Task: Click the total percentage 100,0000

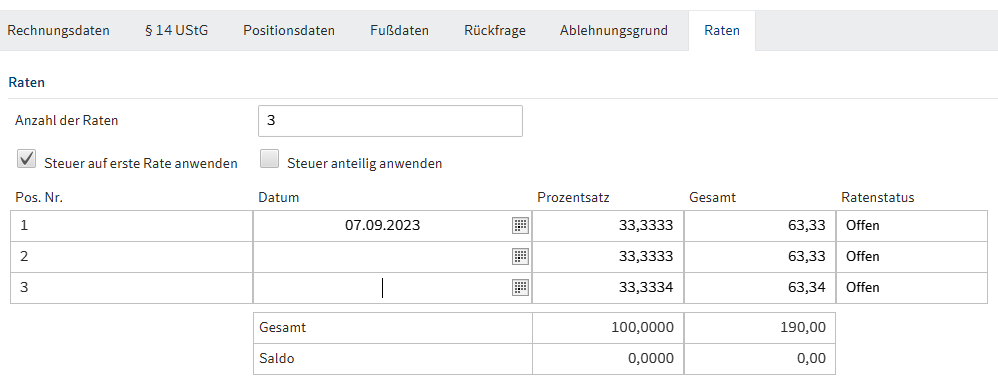Action: click(x=608, y=328)
